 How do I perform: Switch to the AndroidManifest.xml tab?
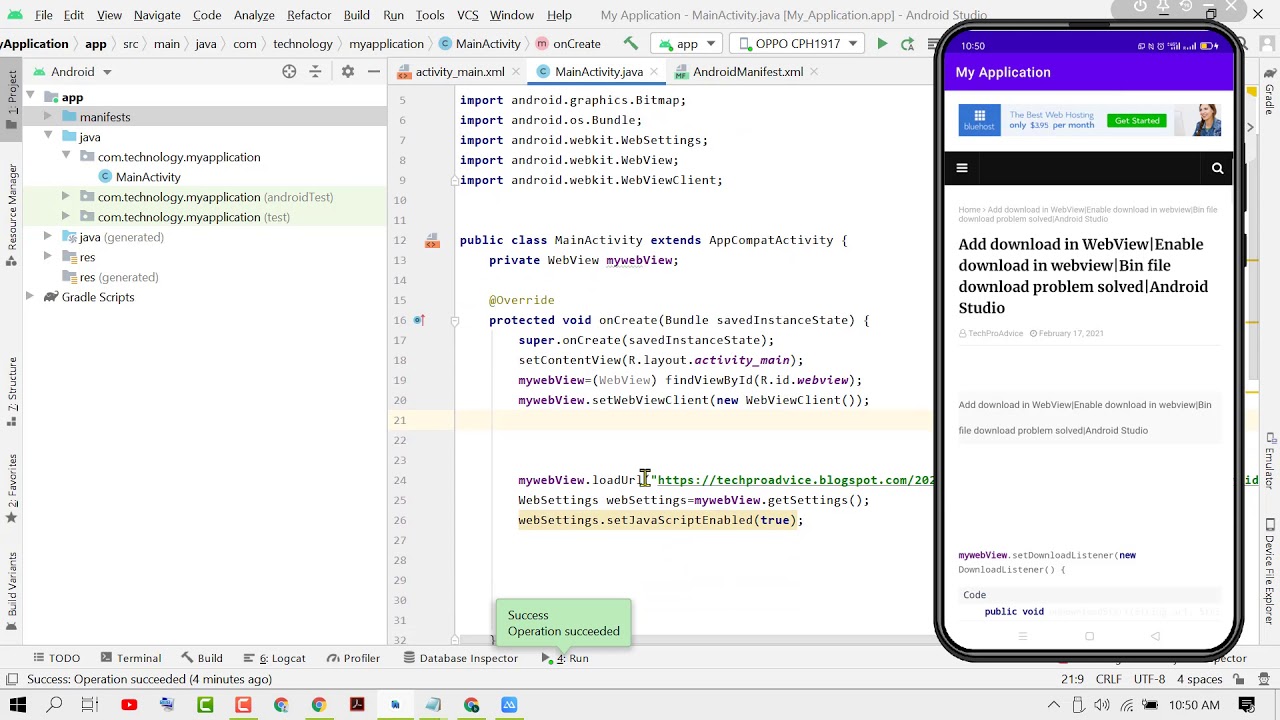click(x=748, y=72)
